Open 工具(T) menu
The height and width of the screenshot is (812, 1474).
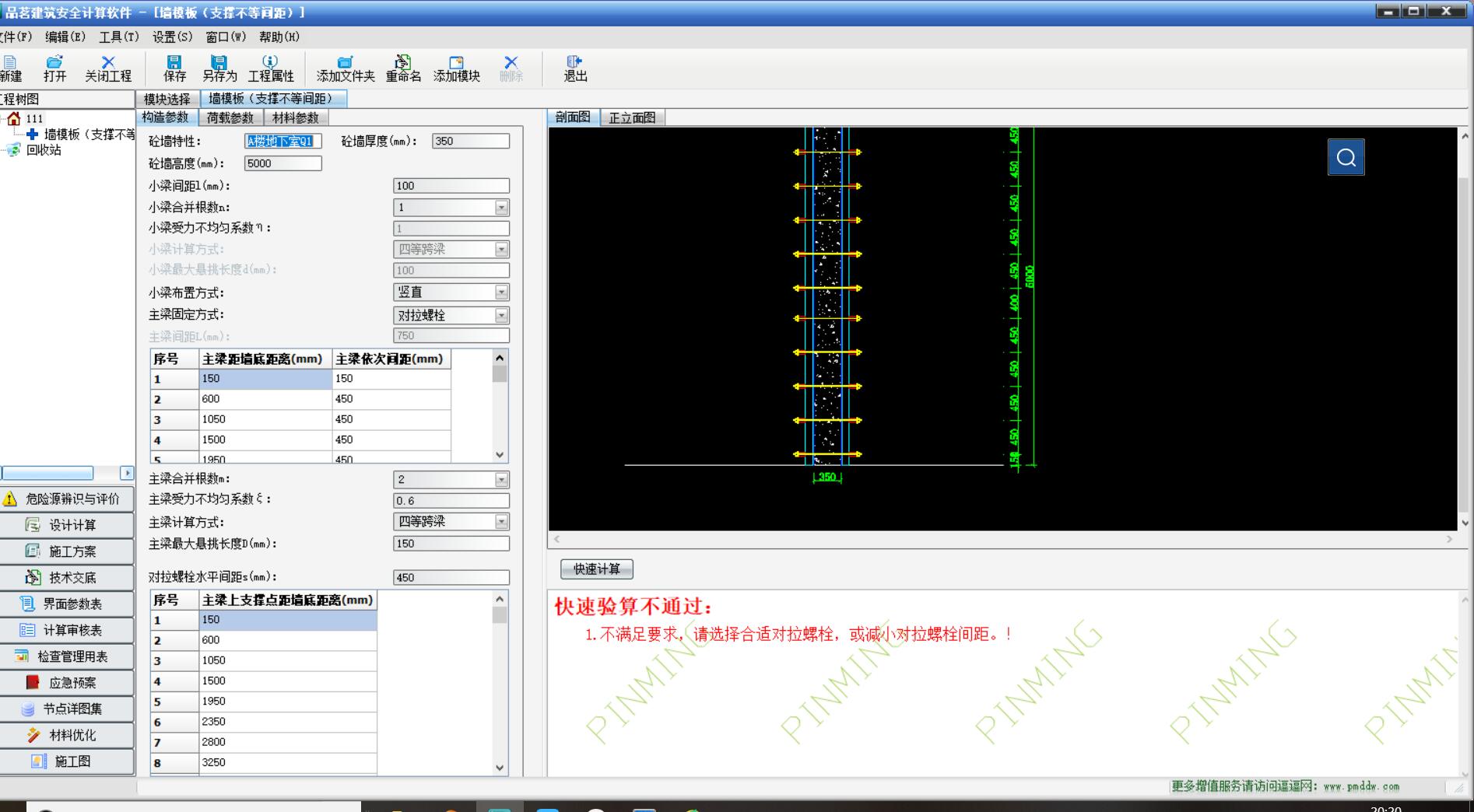tap(118, 37)
